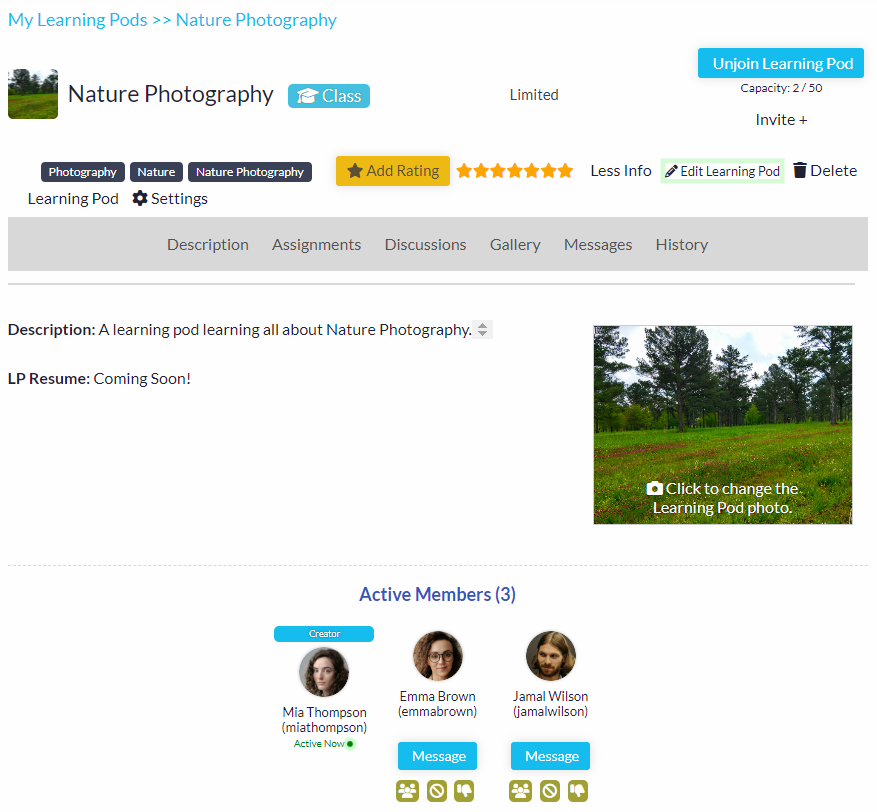Image resolution: width=877 pixels, height=812 pixels.
Task: Click the Limited label
Action: (534, 95)
